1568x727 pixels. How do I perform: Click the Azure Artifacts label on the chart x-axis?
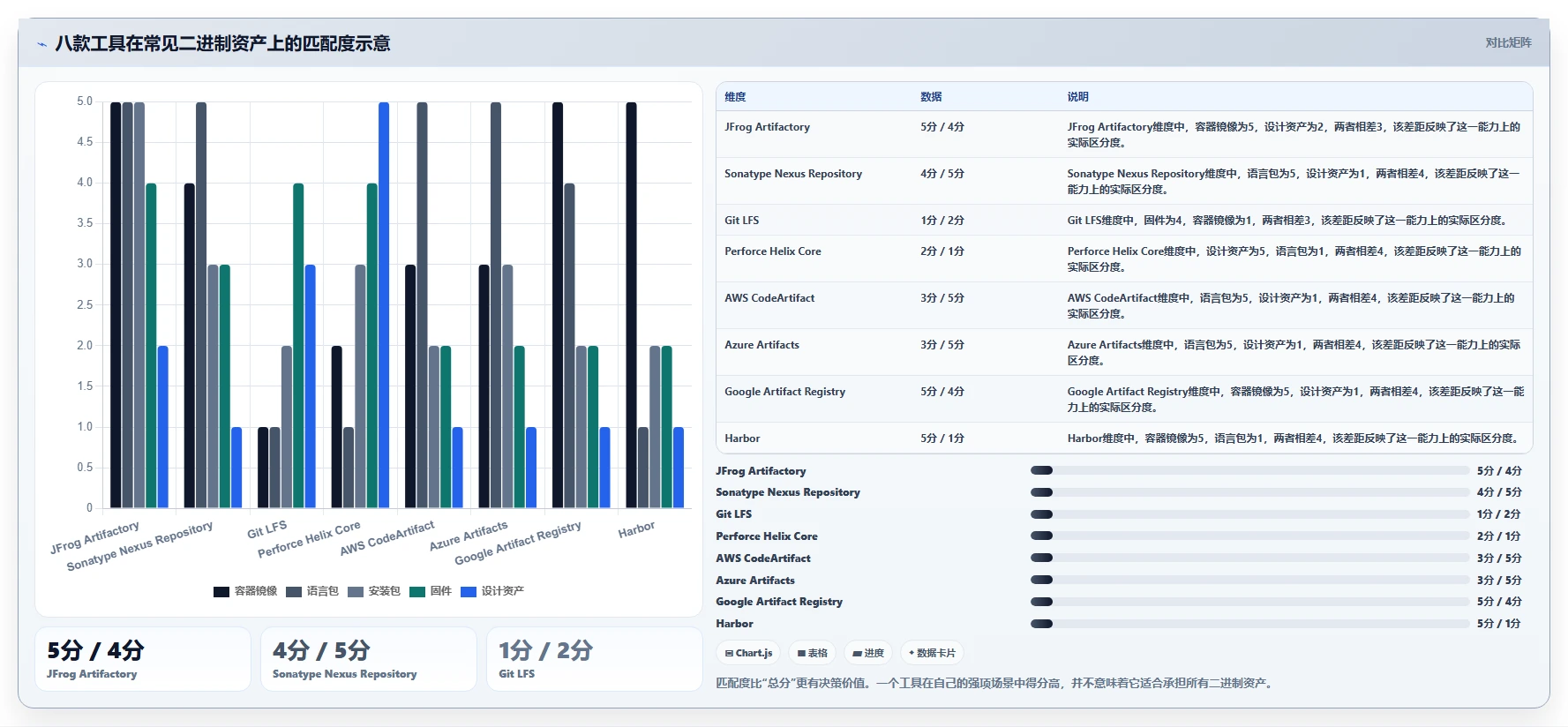point(469,536)
